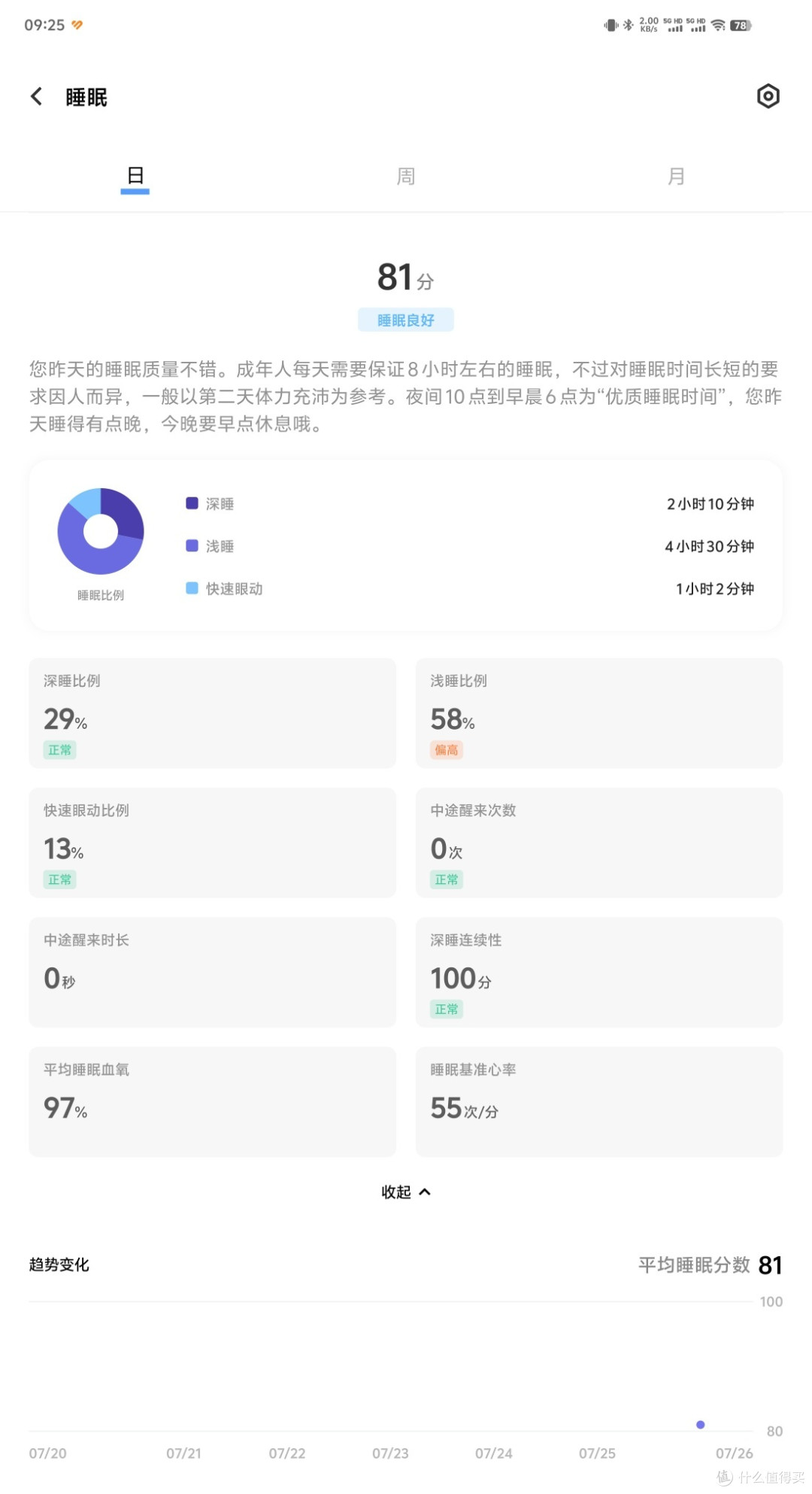Select the 日 (day) tab
The height and width of the screenshot is (1494, 812).
tap(135, 177)
